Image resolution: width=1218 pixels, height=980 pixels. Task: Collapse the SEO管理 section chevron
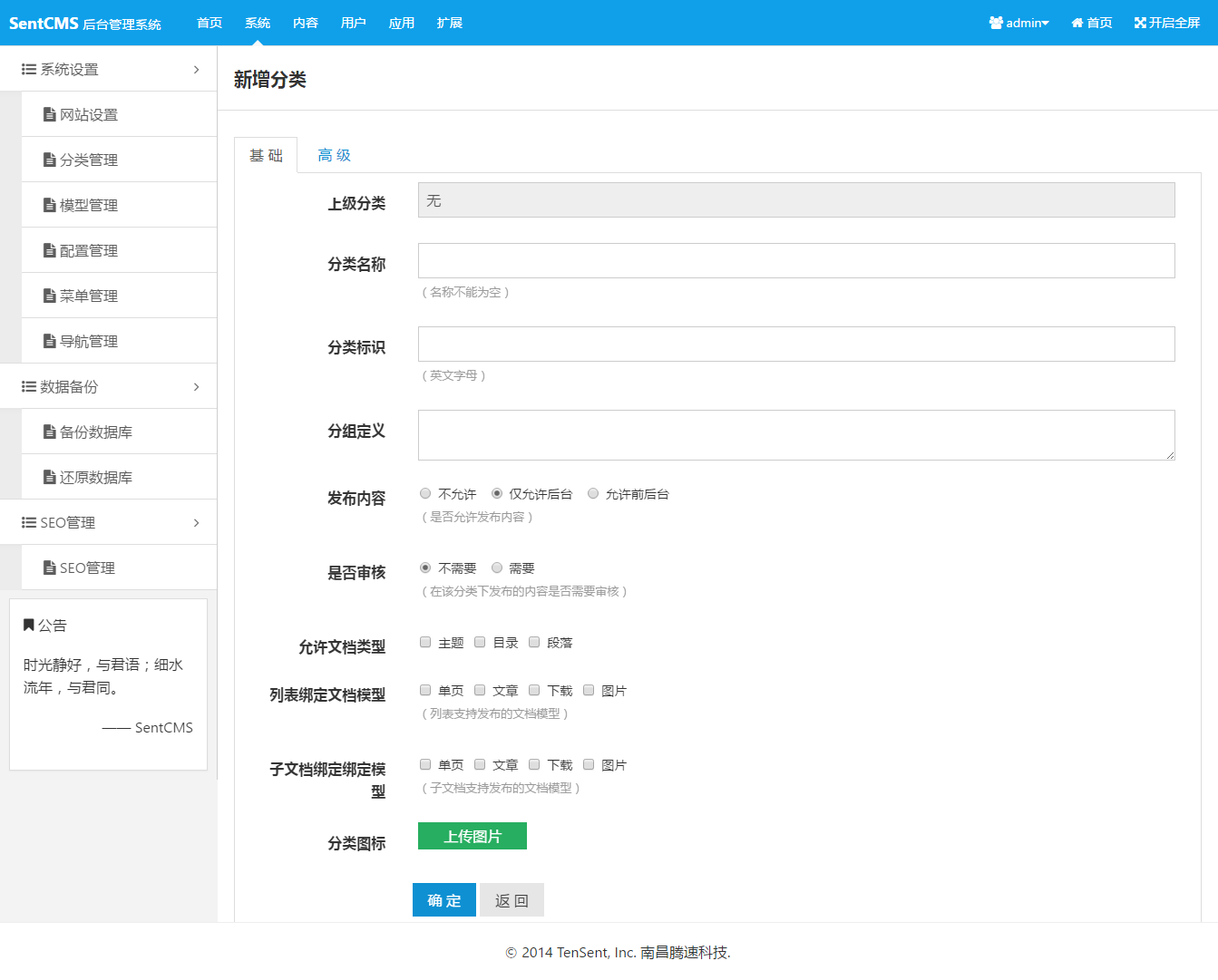(197, 523)
